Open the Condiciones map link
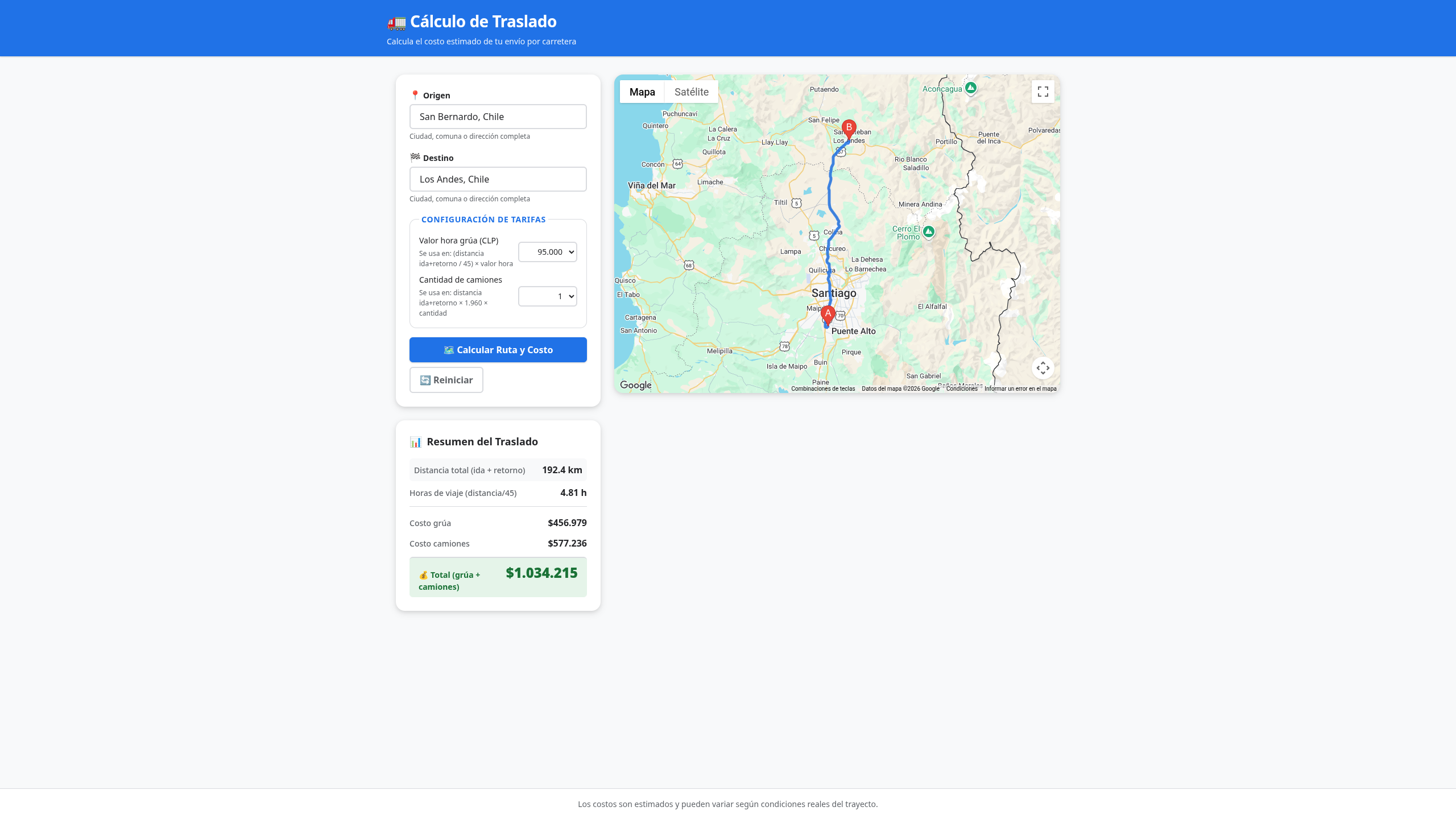This screenshot has height=819, width=1456. [962, 389]
